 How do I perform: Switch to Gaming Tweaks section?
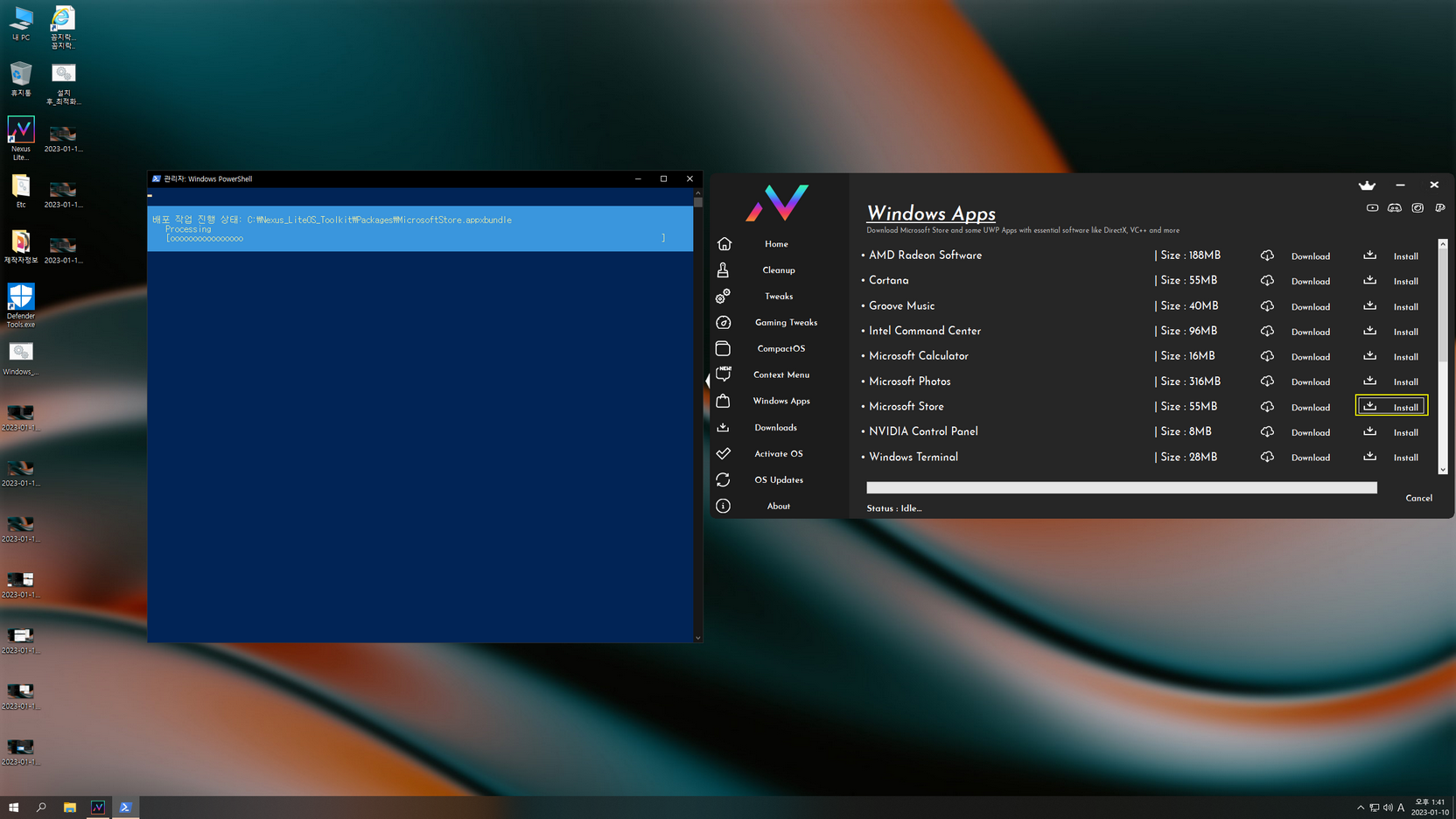tap(786, 323)
